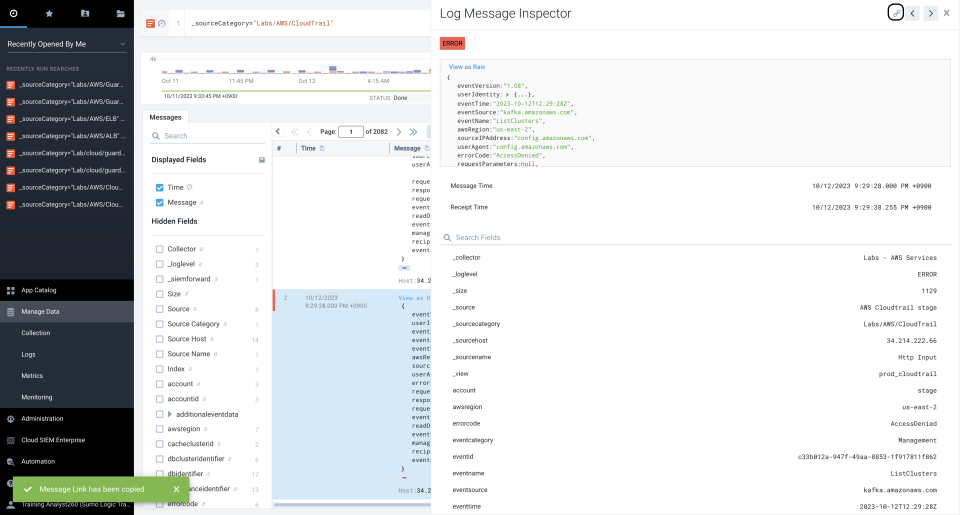
Task: Click the Message column header icon
Action: (427, 148)
